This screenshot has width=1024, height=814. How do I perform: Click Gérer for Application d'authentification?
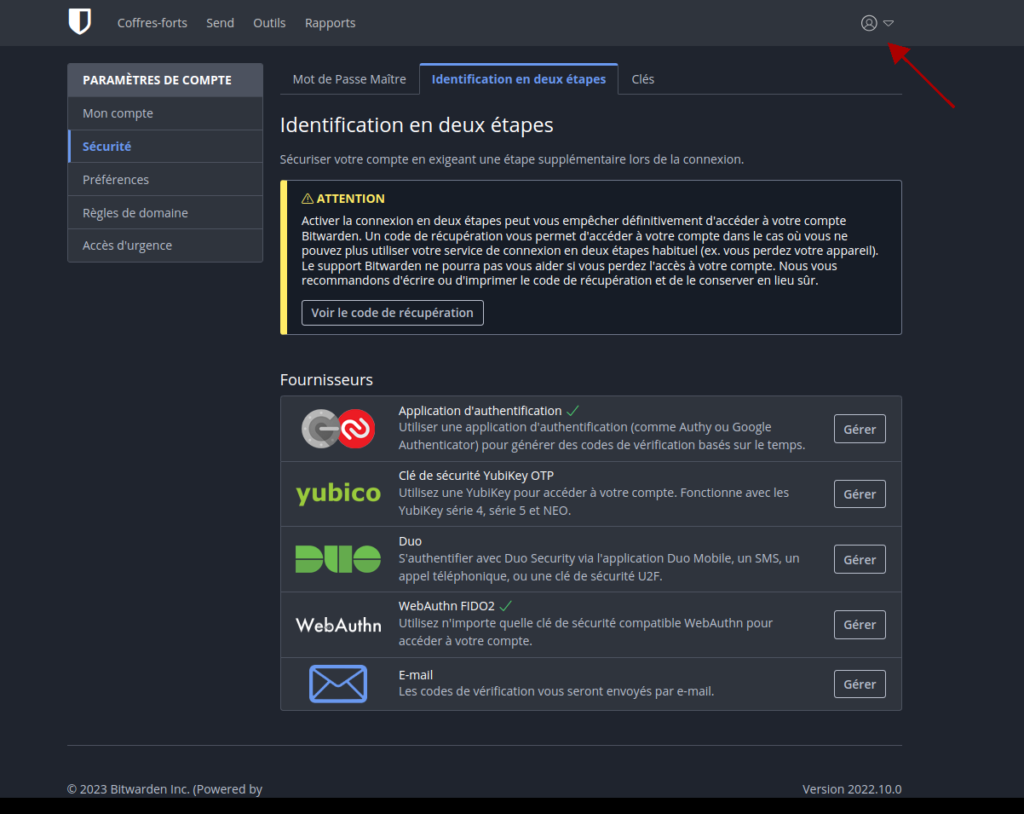pyautogui.click(x=859, y=429)
